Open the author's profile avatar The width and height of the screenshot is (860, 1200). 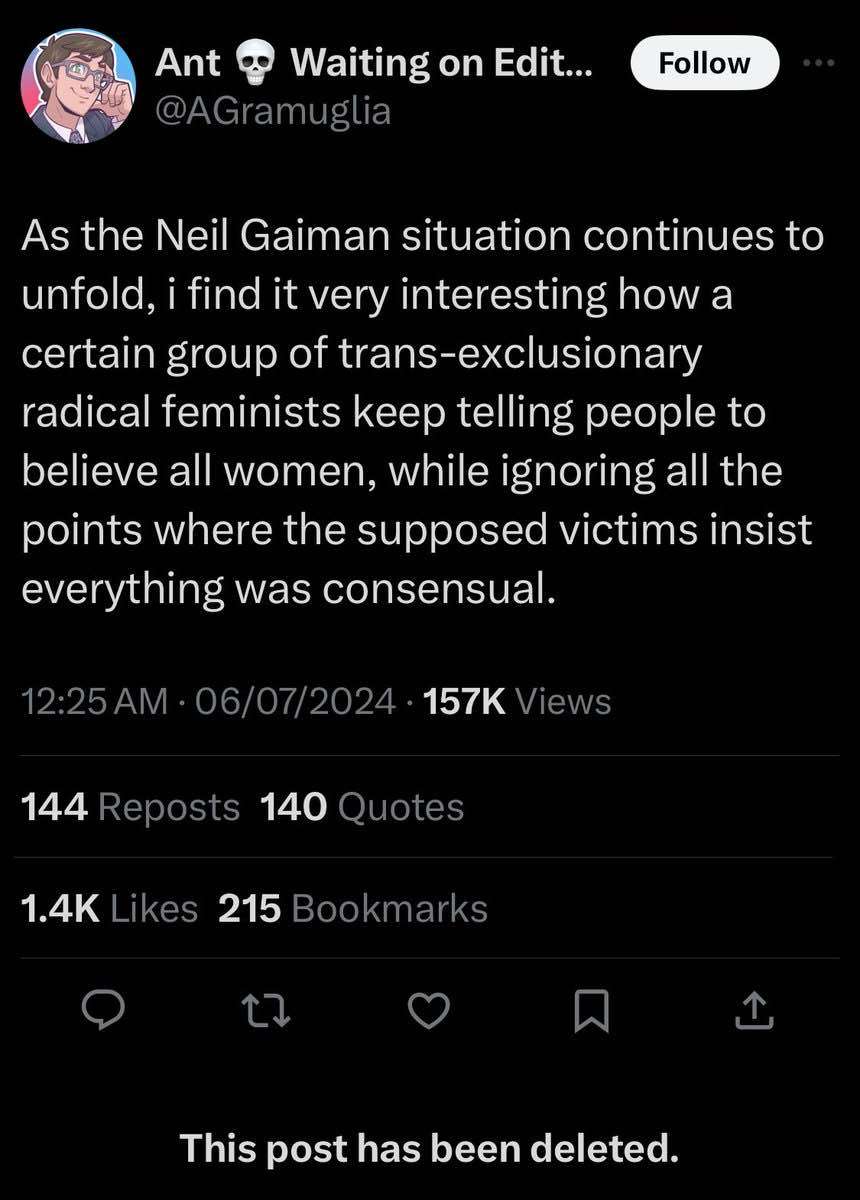[x=79, y=86]
